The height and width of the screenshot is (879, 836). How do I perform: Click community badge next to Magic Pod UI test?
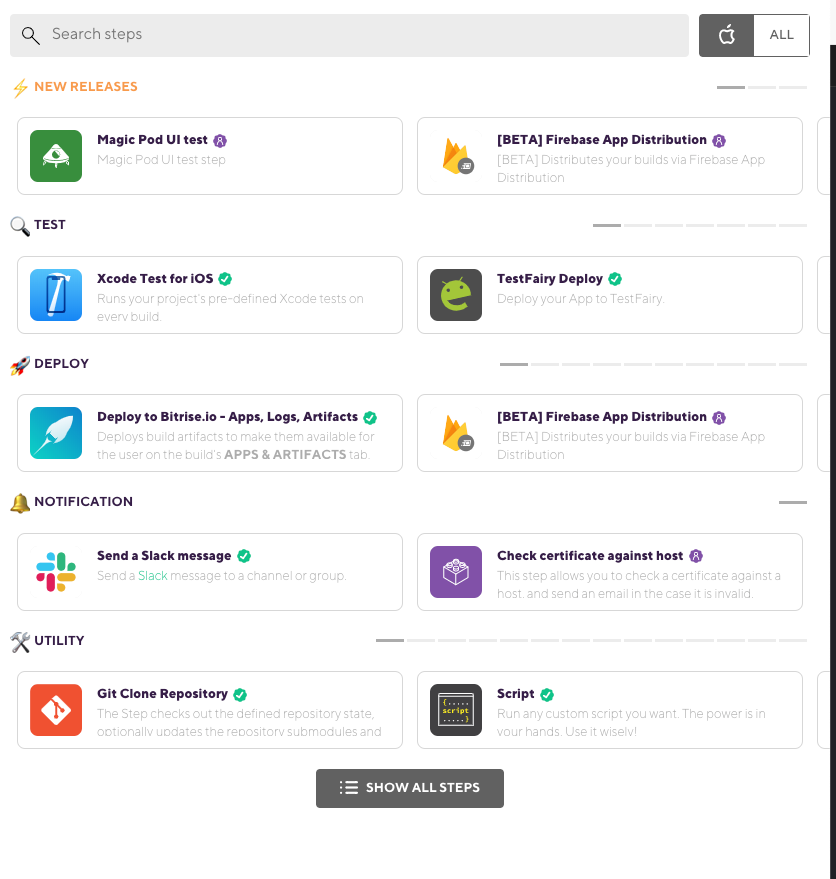(x=220, y=141)
